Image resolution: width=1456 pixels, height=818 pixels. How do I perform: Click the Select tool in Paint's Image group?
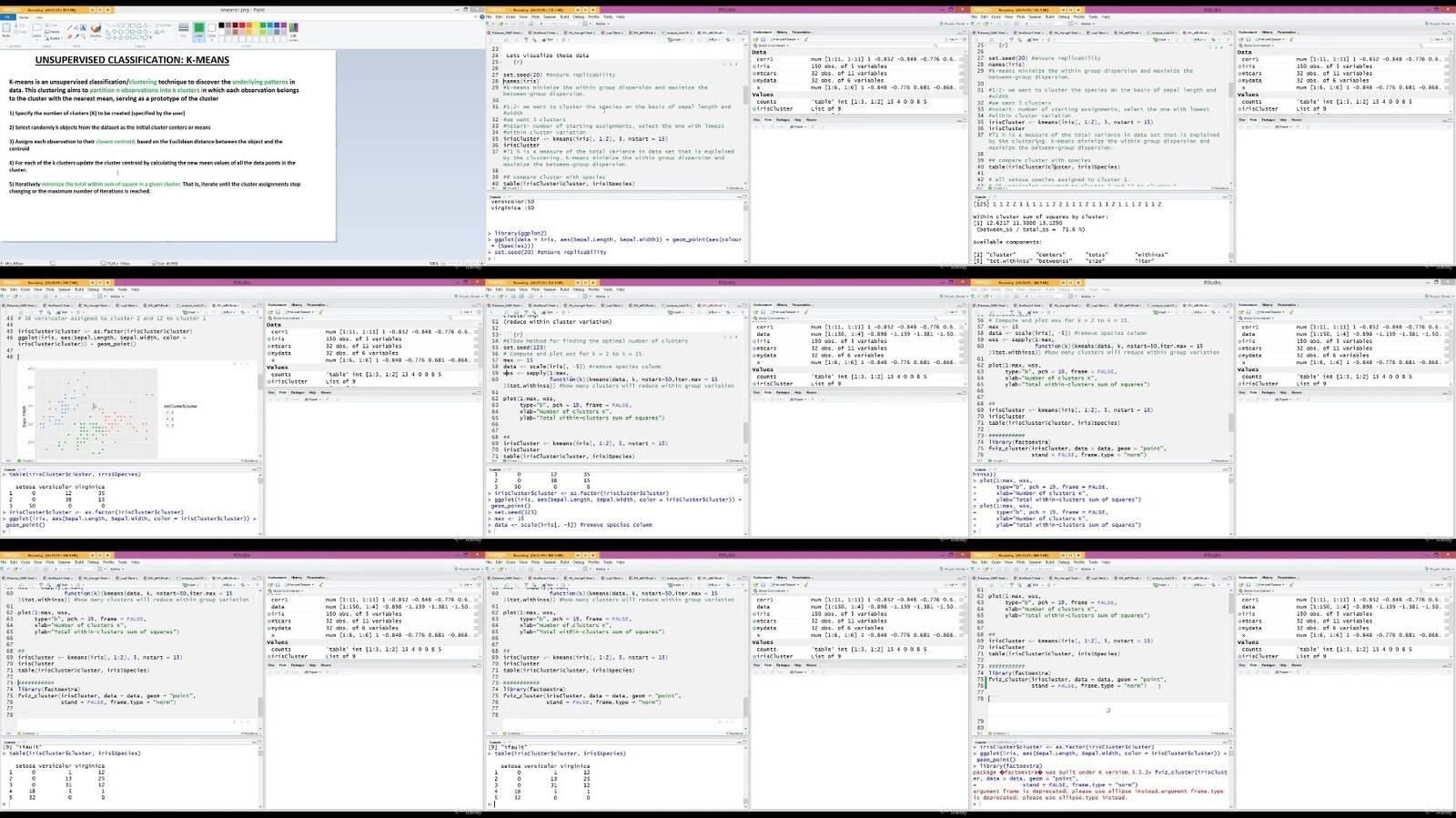(36, 31)
